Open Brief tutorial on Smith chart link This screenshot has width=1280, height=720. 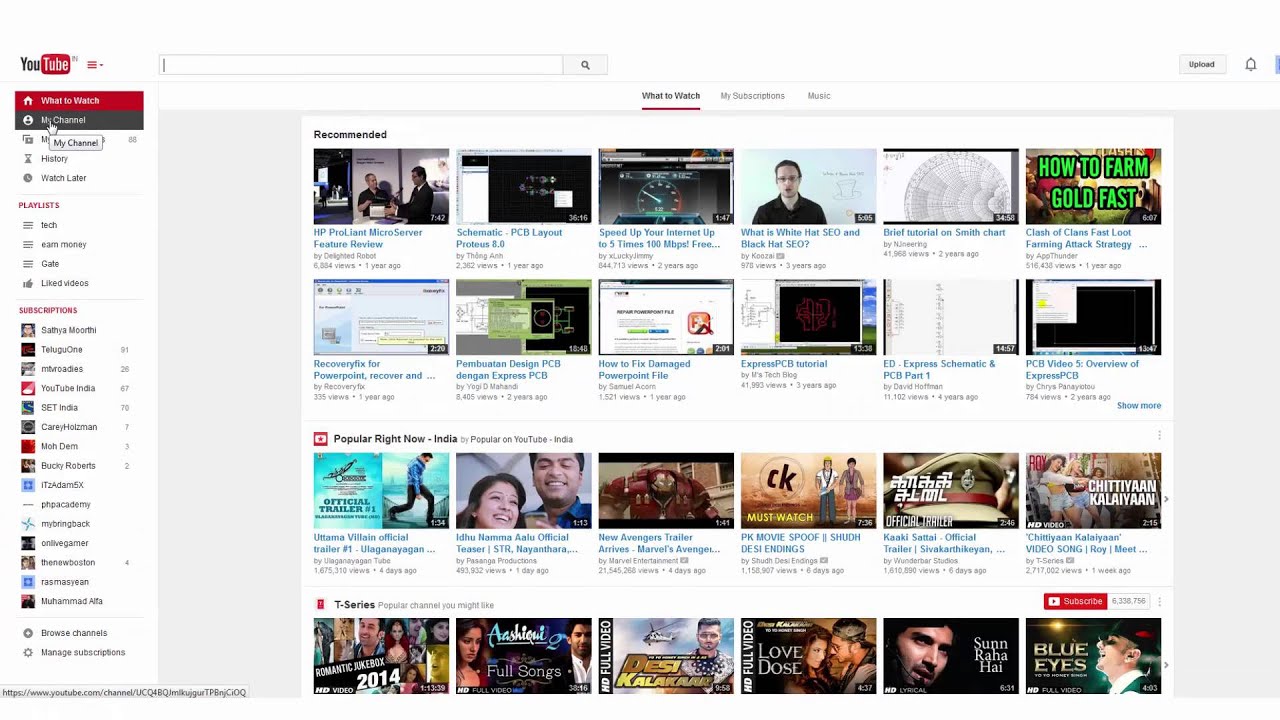[944, 232]
